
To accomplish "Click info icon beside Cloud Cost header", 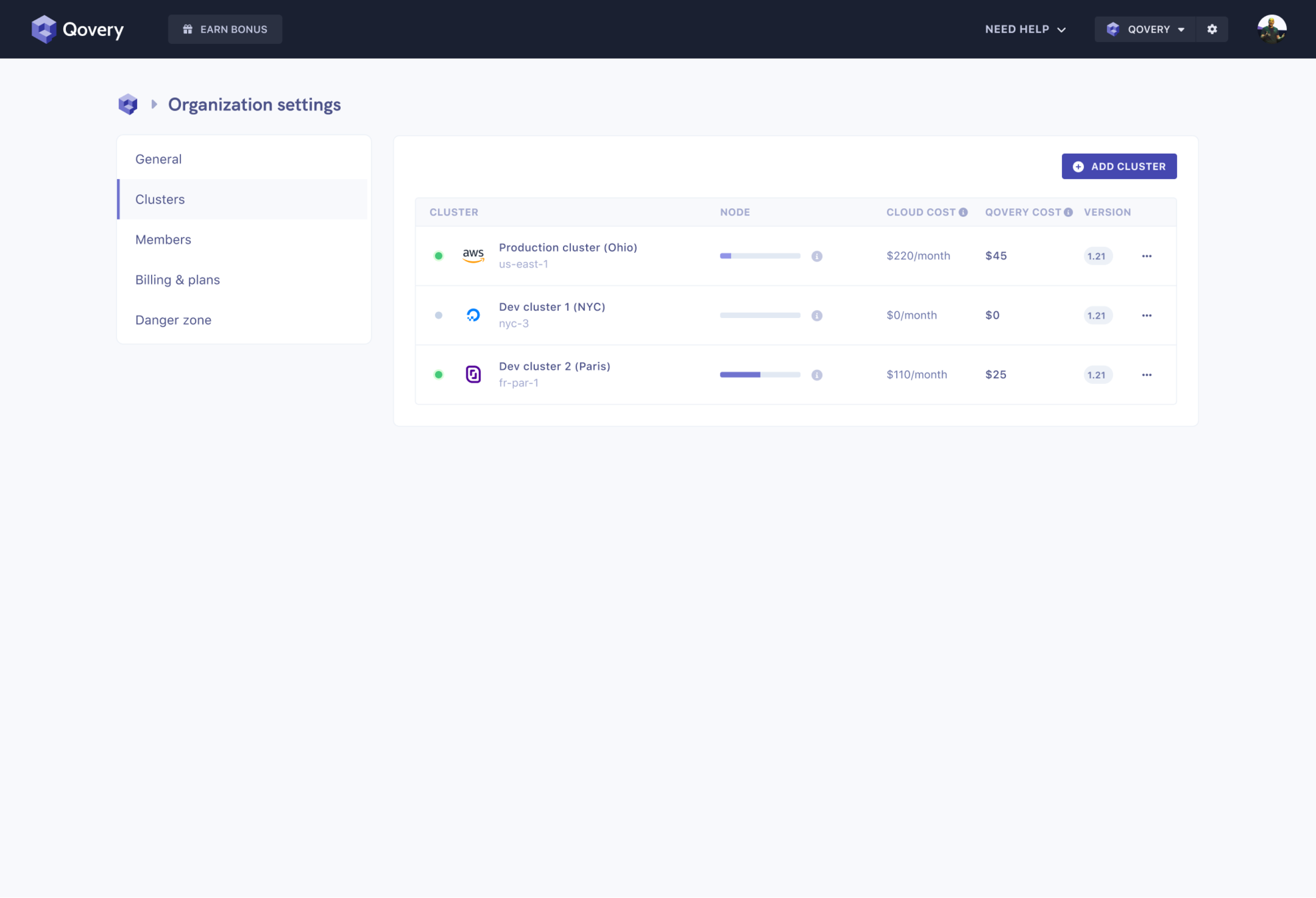I will pyautogui.click(x=963, y=212).
